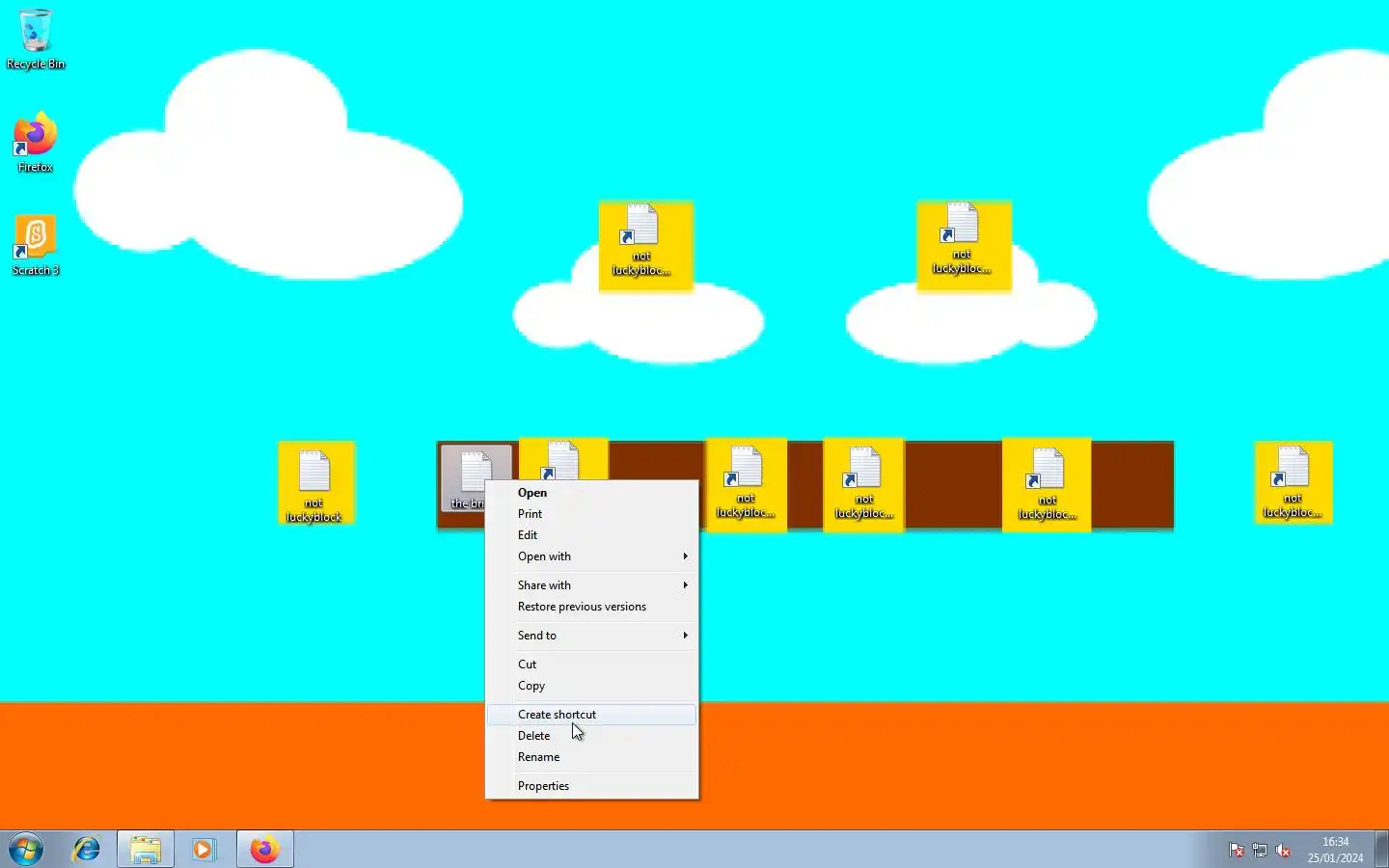Viewport: 1389px width, 868px height.
Task: Click the taskbar clock showing 16:34
Action: click(x=1335, y=850)
